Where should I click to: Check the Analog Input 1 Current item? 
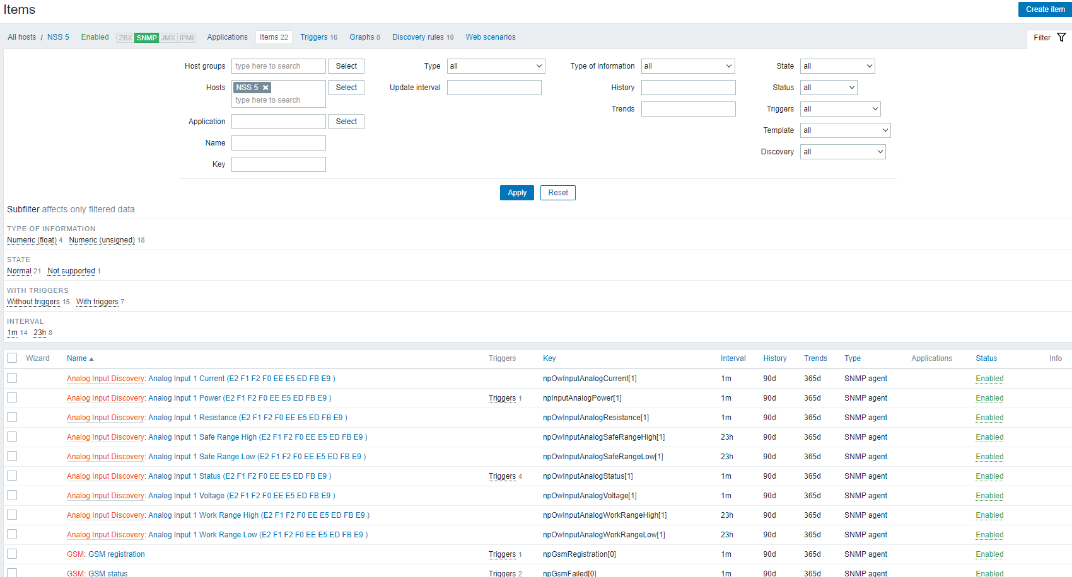(x=12, y=378)
